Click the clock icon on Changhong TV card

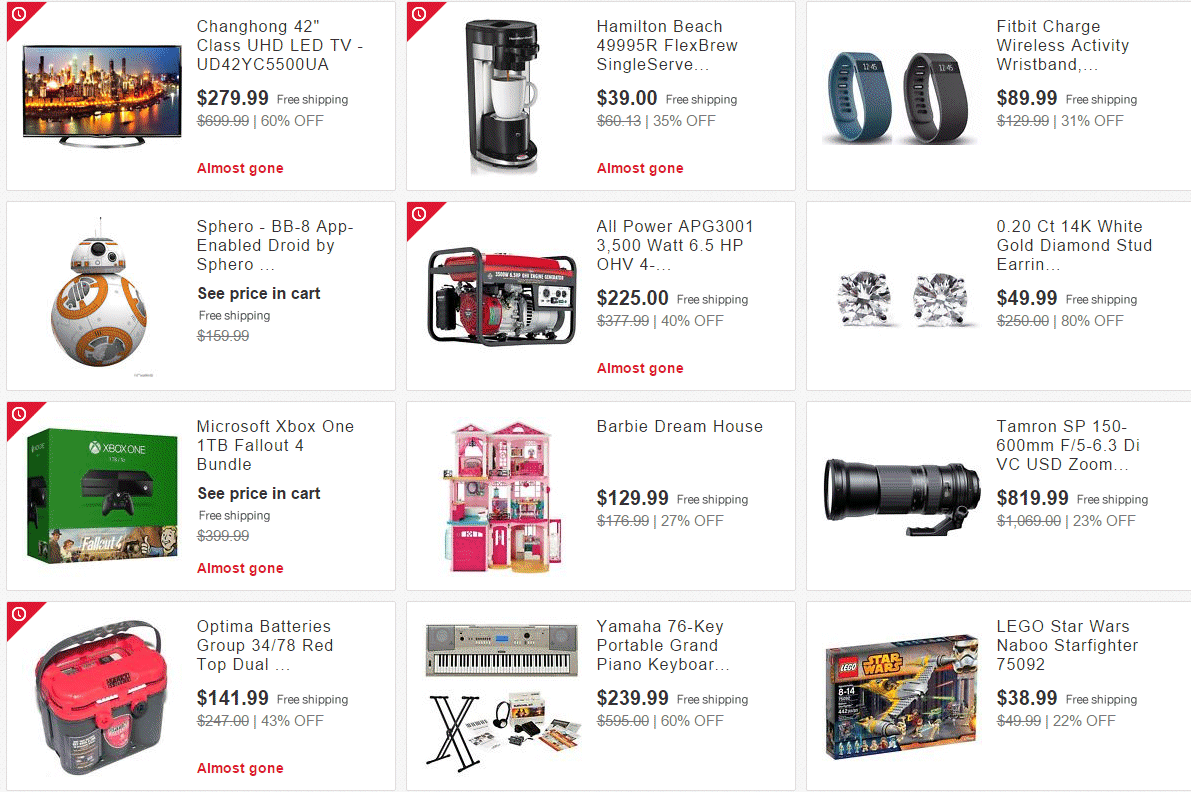(x=19, y=14)
